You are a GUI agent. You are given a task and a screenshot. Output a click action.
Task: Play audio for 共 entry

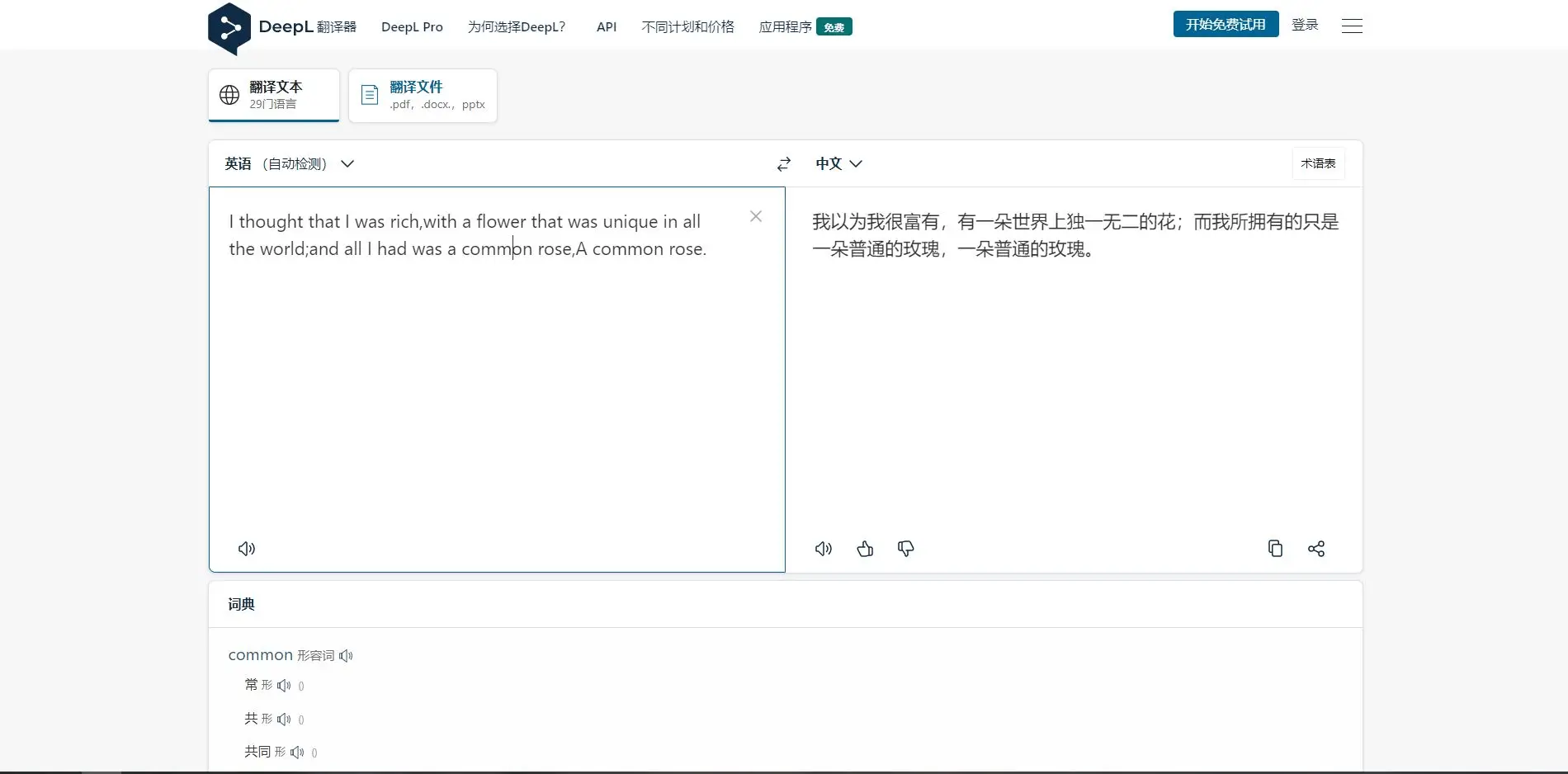[x=284, y=720]
